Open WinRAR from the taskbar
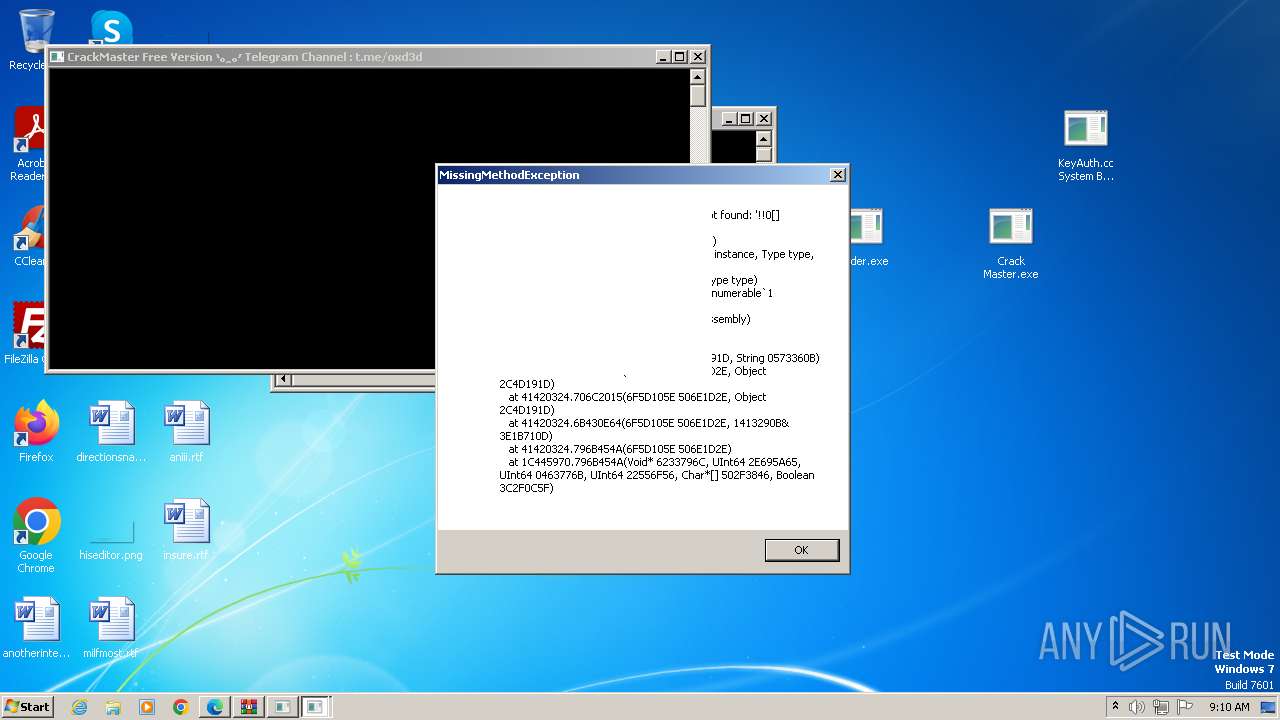Image resolution: width=1280 pixels, height=720 pixels. click(248, 707)
